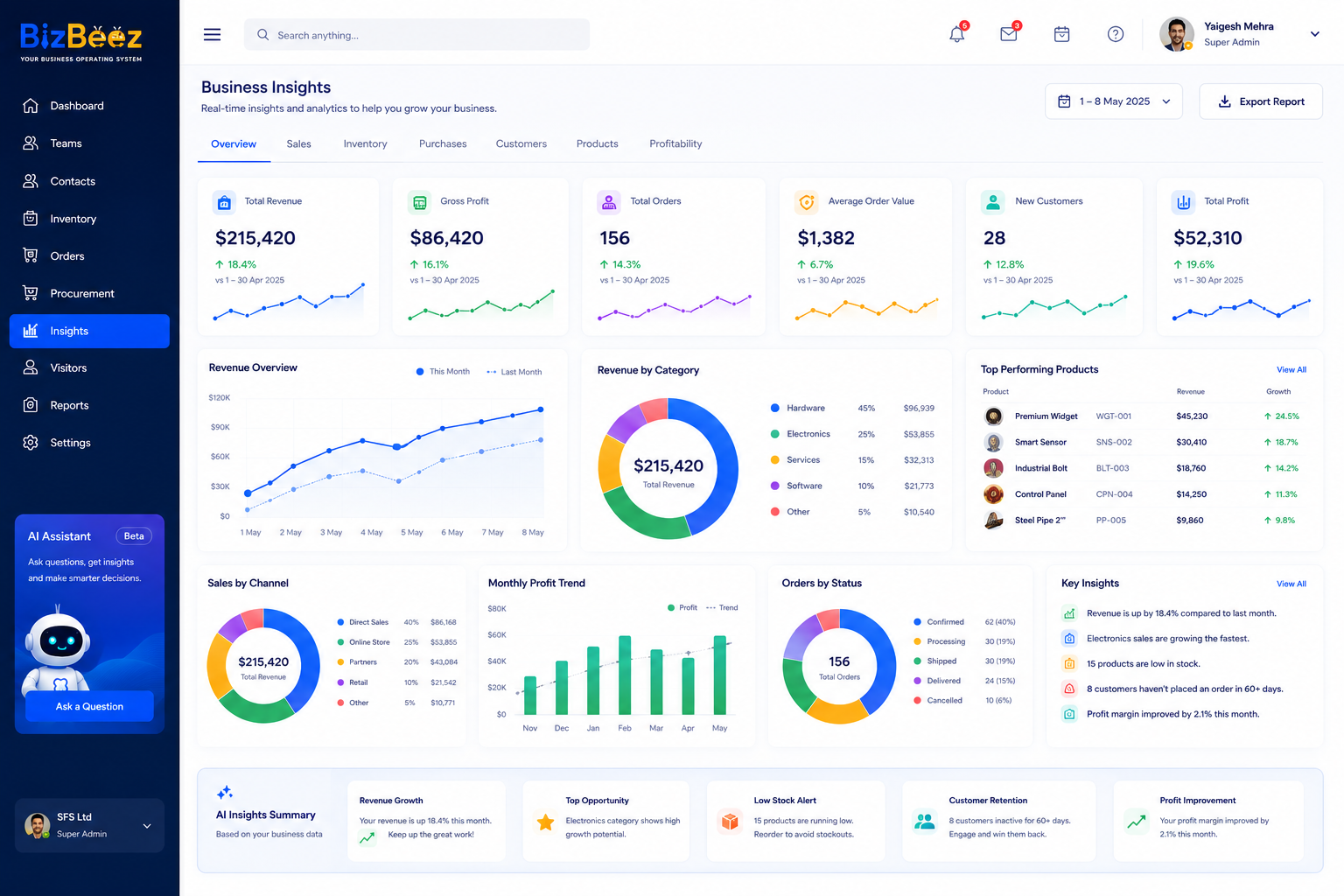Click the AI Insights Summary sparkle icon
The height and width of the screenshot is (896, 1344).
point(225,792)
